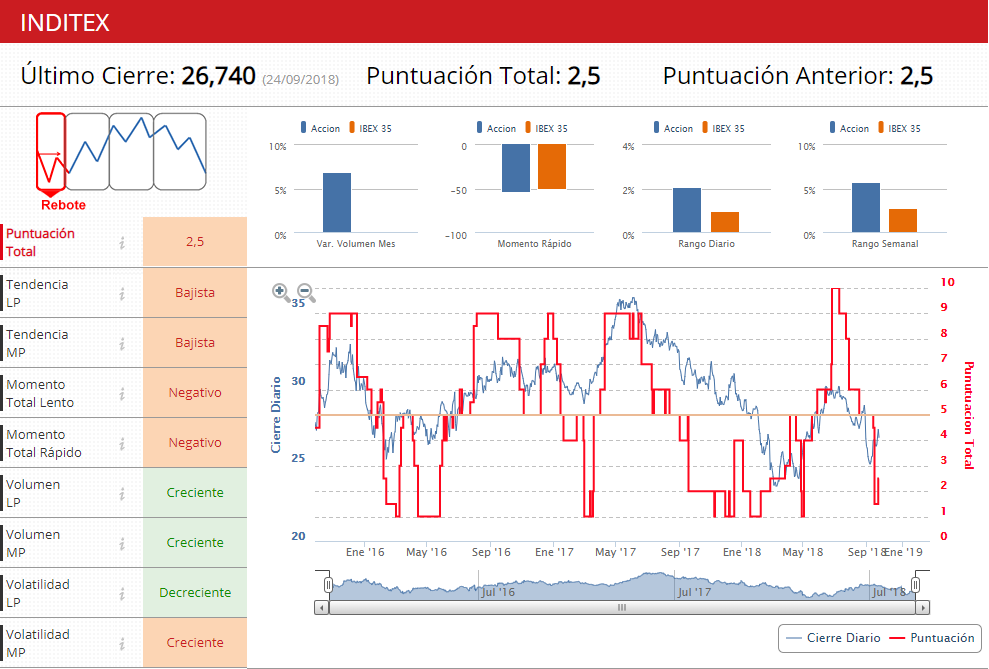Image resolution: width=989 pixels, height=669 pixels.
Task: Select blue Accion bar in Rango Diario
Action: point(687,210)
